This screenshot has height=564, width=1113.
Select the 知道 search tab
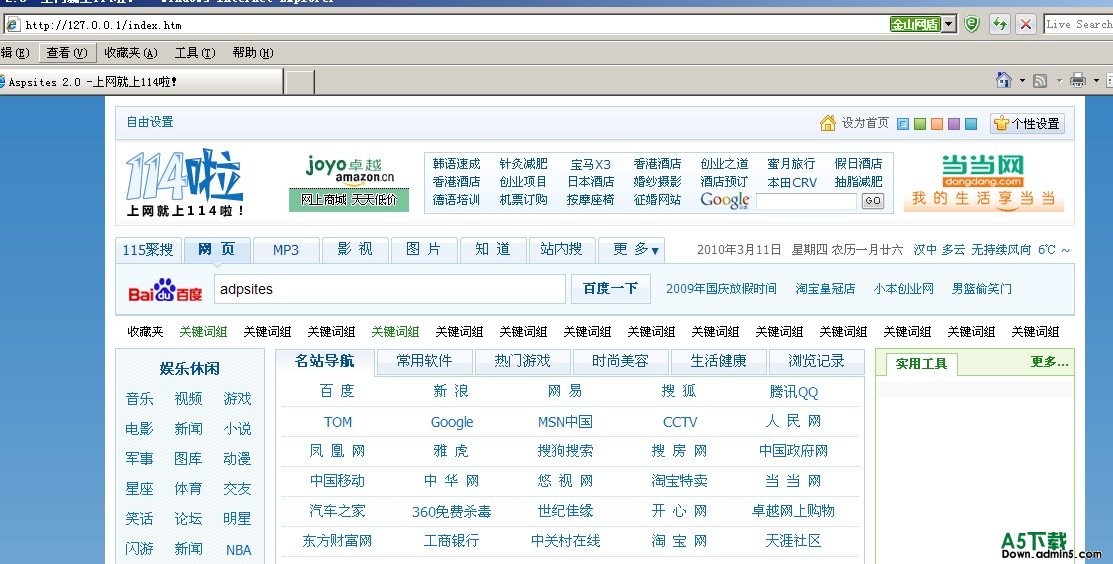click(493, 250)
